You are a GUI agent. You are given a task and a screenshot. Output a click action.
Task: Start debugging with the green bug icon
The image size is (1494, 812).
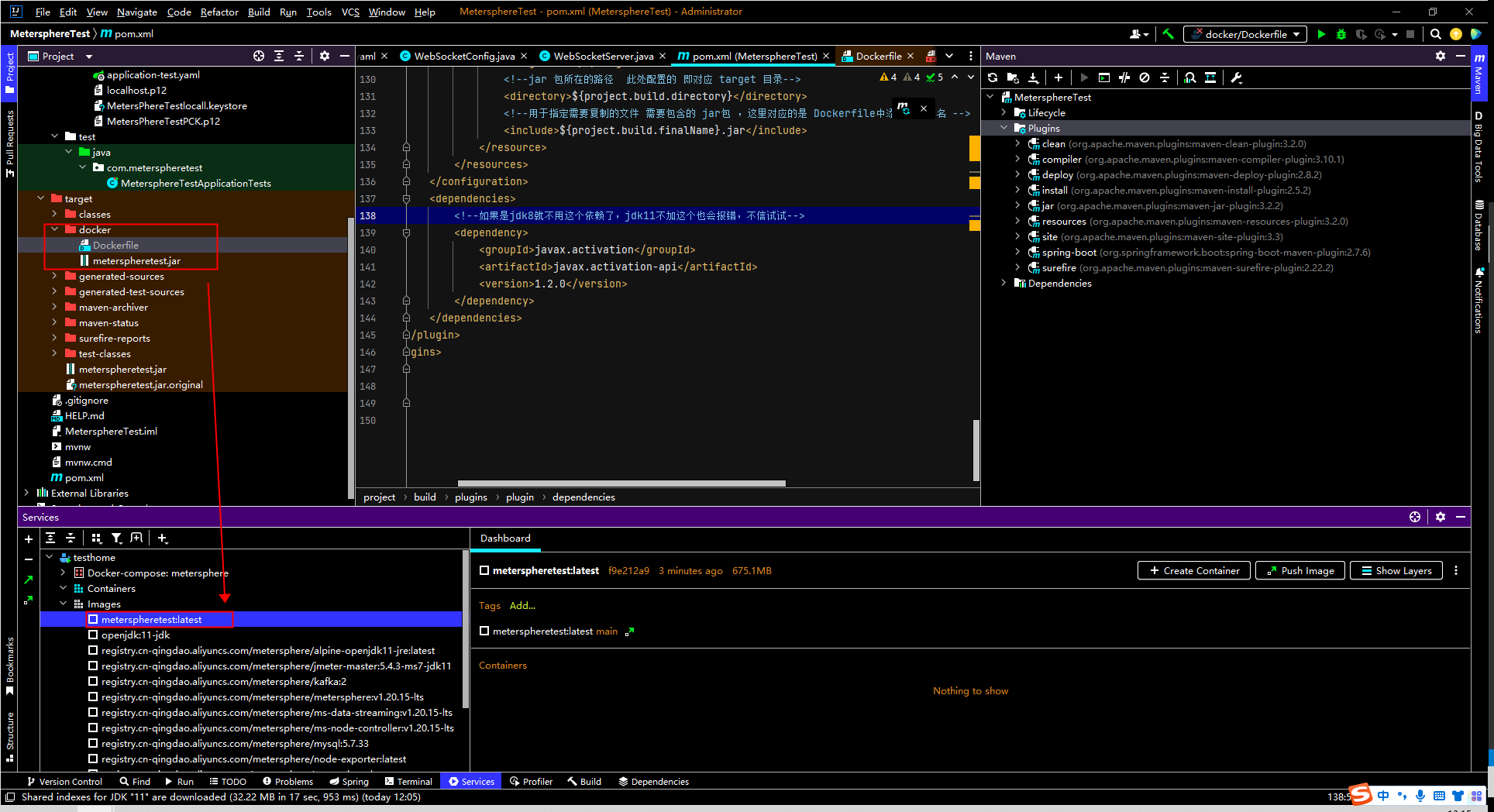[1341, 34]
